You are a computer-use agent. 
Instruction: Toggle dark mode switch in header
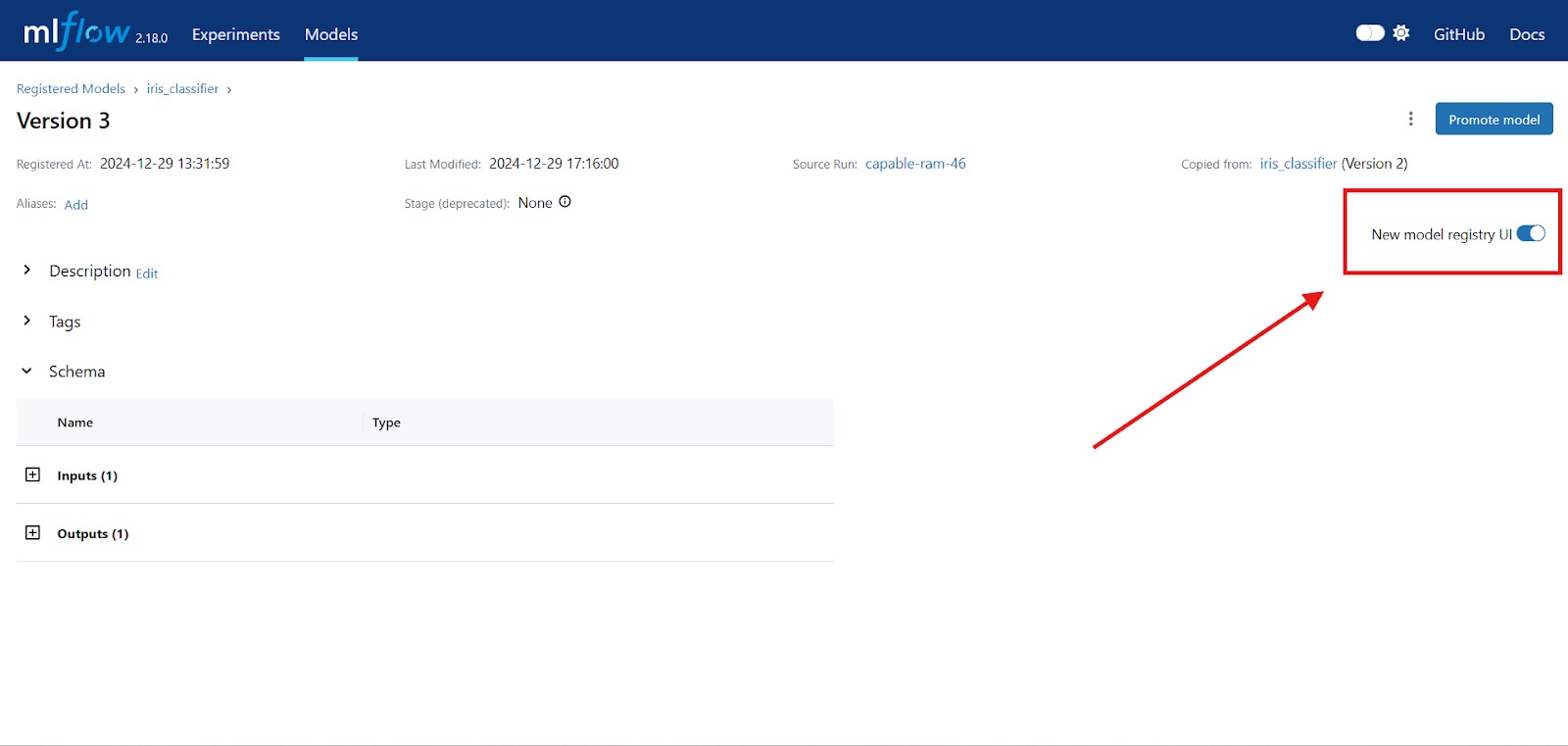tap(1369, 33)
